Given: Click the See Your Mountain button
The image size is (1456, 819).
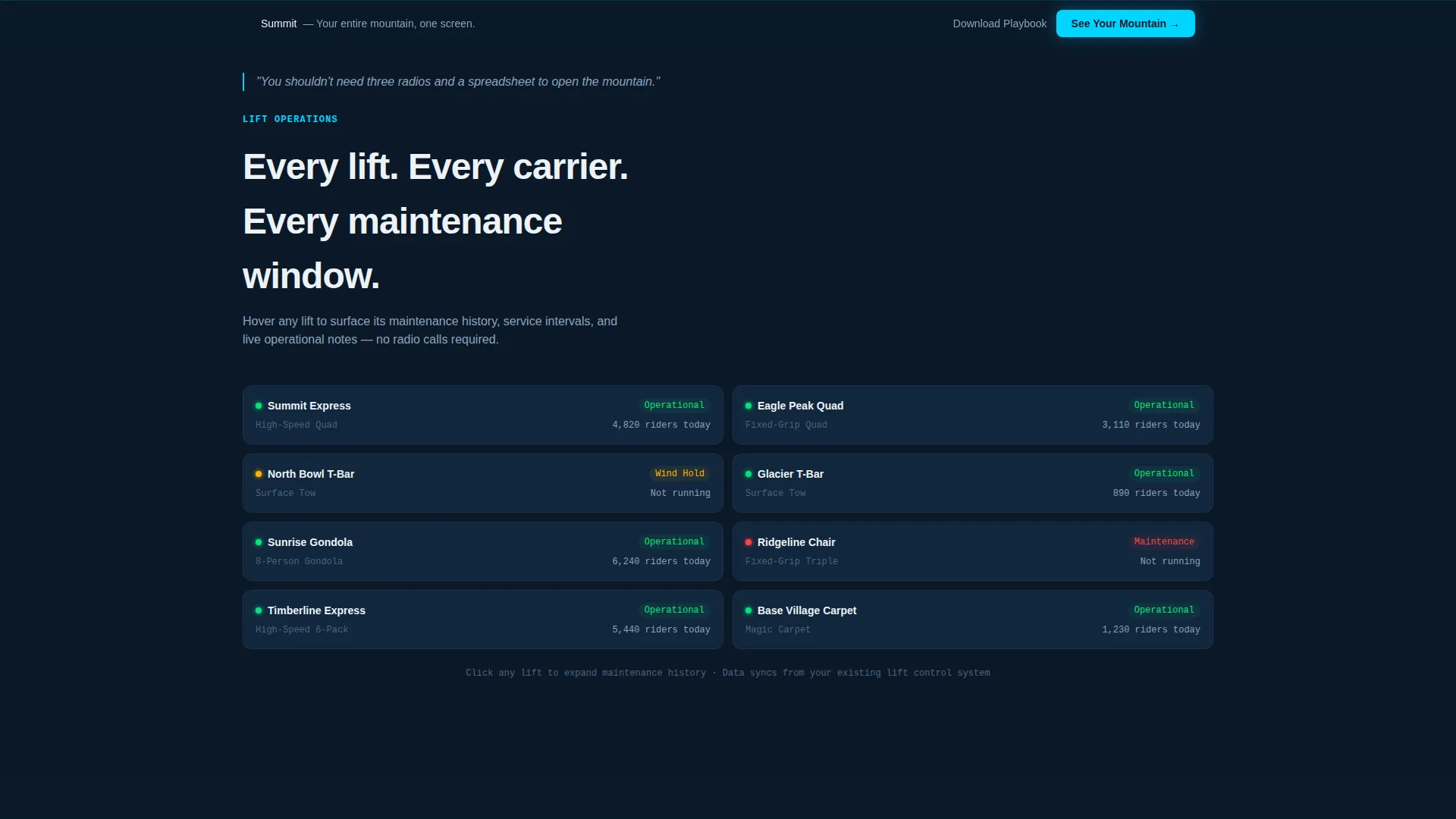Looking at the screenshot, I should tap(1125, 24).
